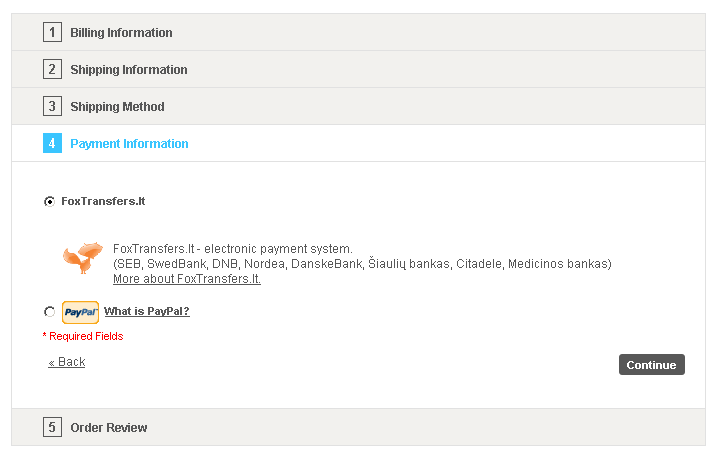Expand the Shipping Method section
The height and width of the screenshot is (460, 715).
pyautogui.click(x=358, y=106)
